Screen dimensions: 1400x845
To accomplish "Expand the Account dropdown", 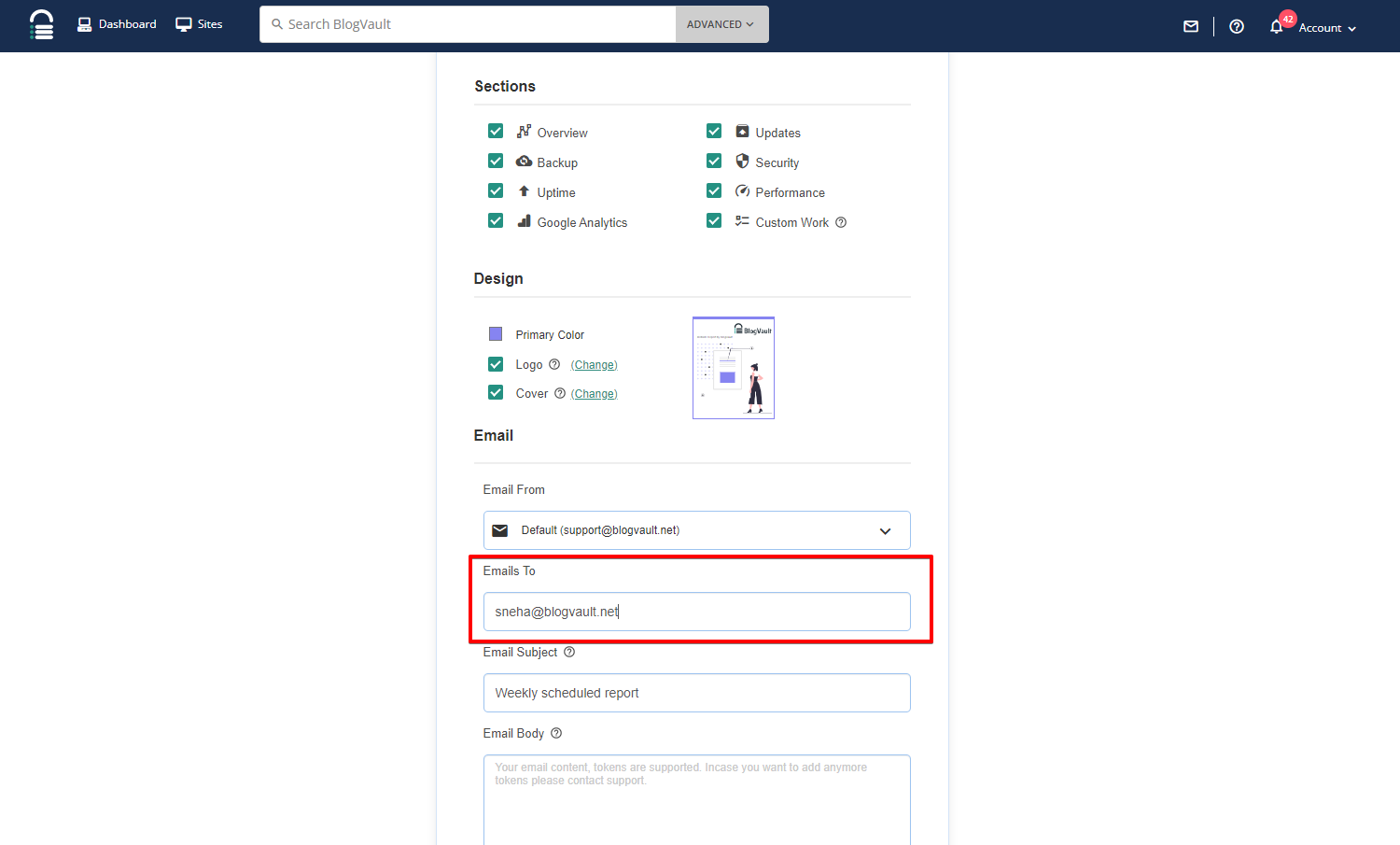I will click(x=1327, y=28).
